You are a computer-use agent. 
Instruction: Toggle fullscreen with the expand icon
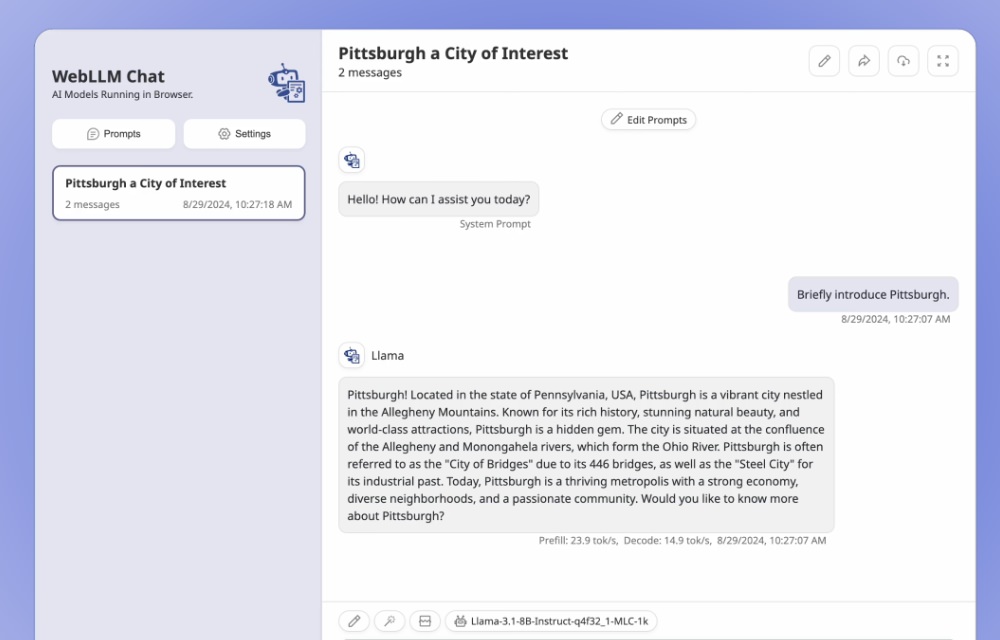[x=942, y=61]
